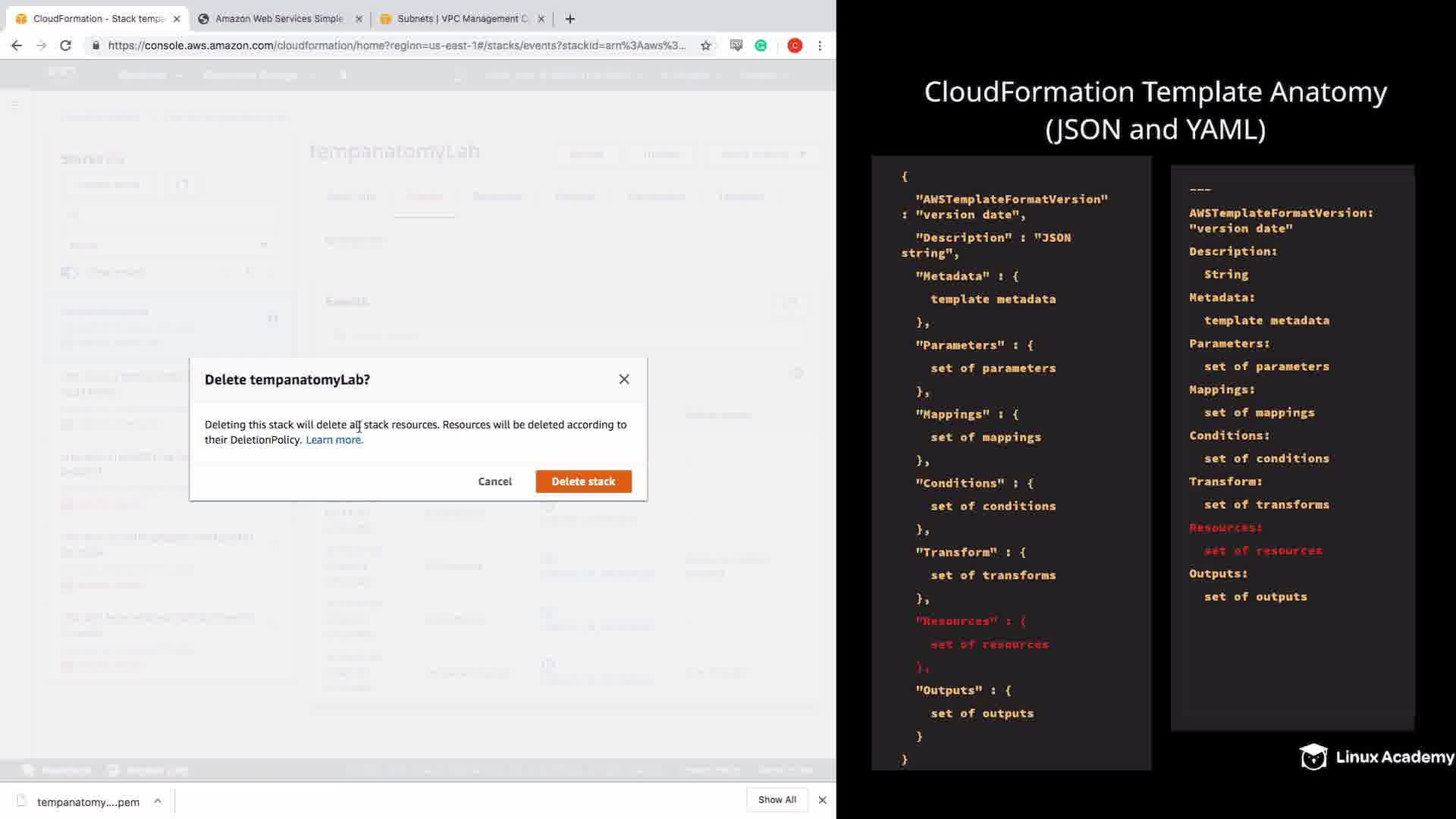Close the Subnets VPC tab
Image resolution: width=1456 pixels, height=819 pixels.
(541, 19)
